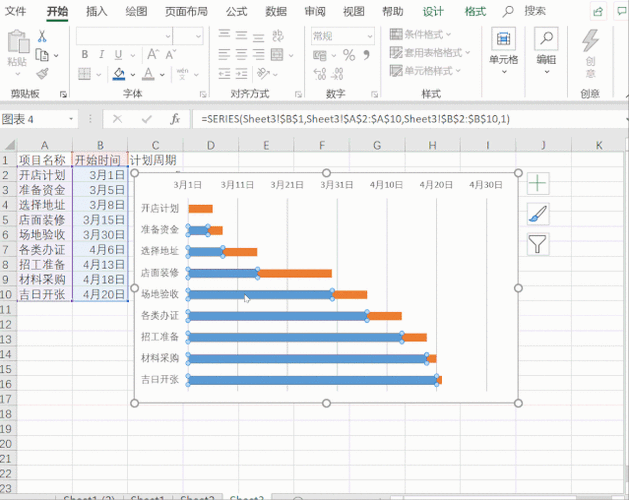Decrease font size with smaller A icon
Image resolution: width=629 pixels, height=500 pixels.
coord(171,54)
